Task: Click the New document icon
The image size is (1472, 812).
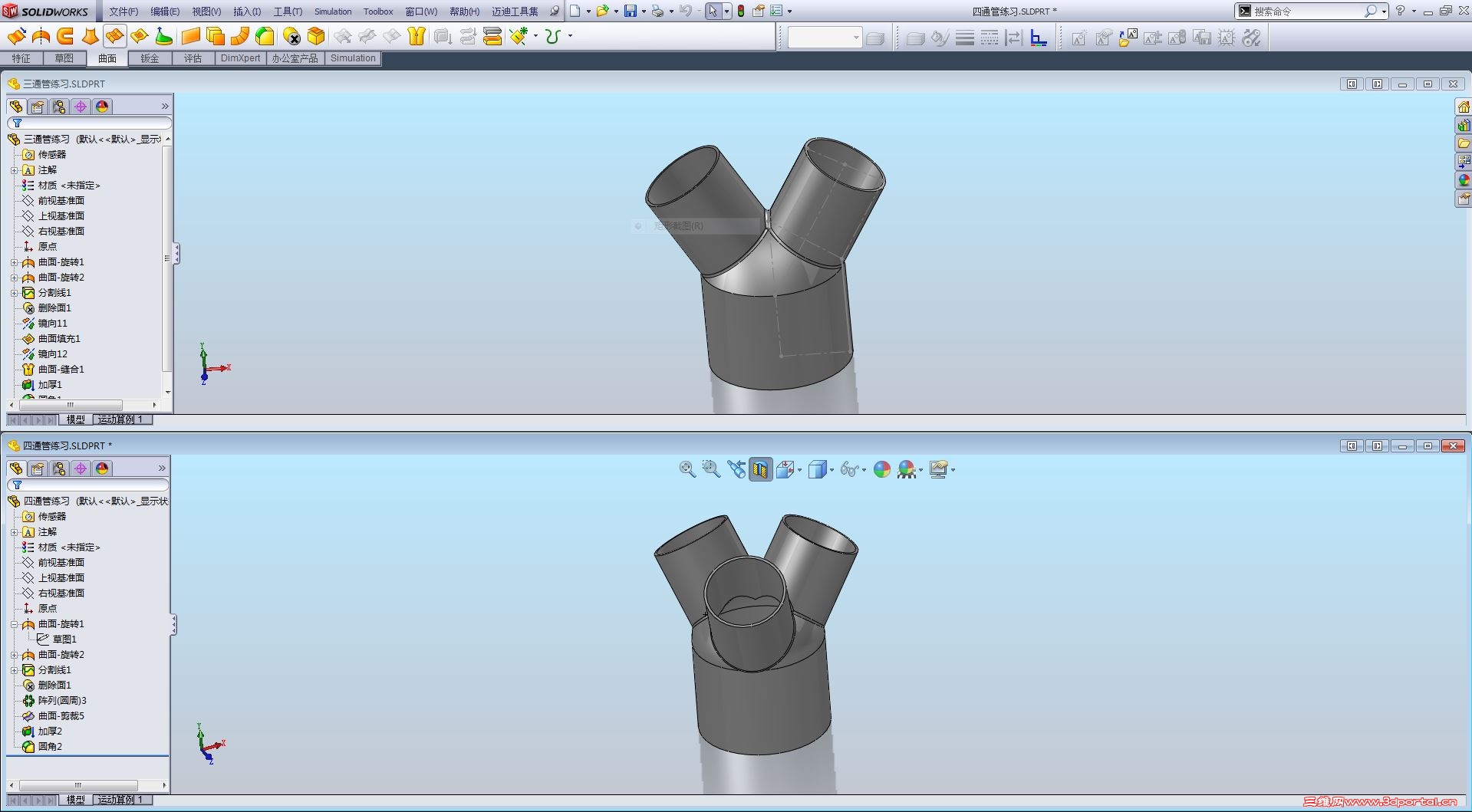Action: pos(575,11)
